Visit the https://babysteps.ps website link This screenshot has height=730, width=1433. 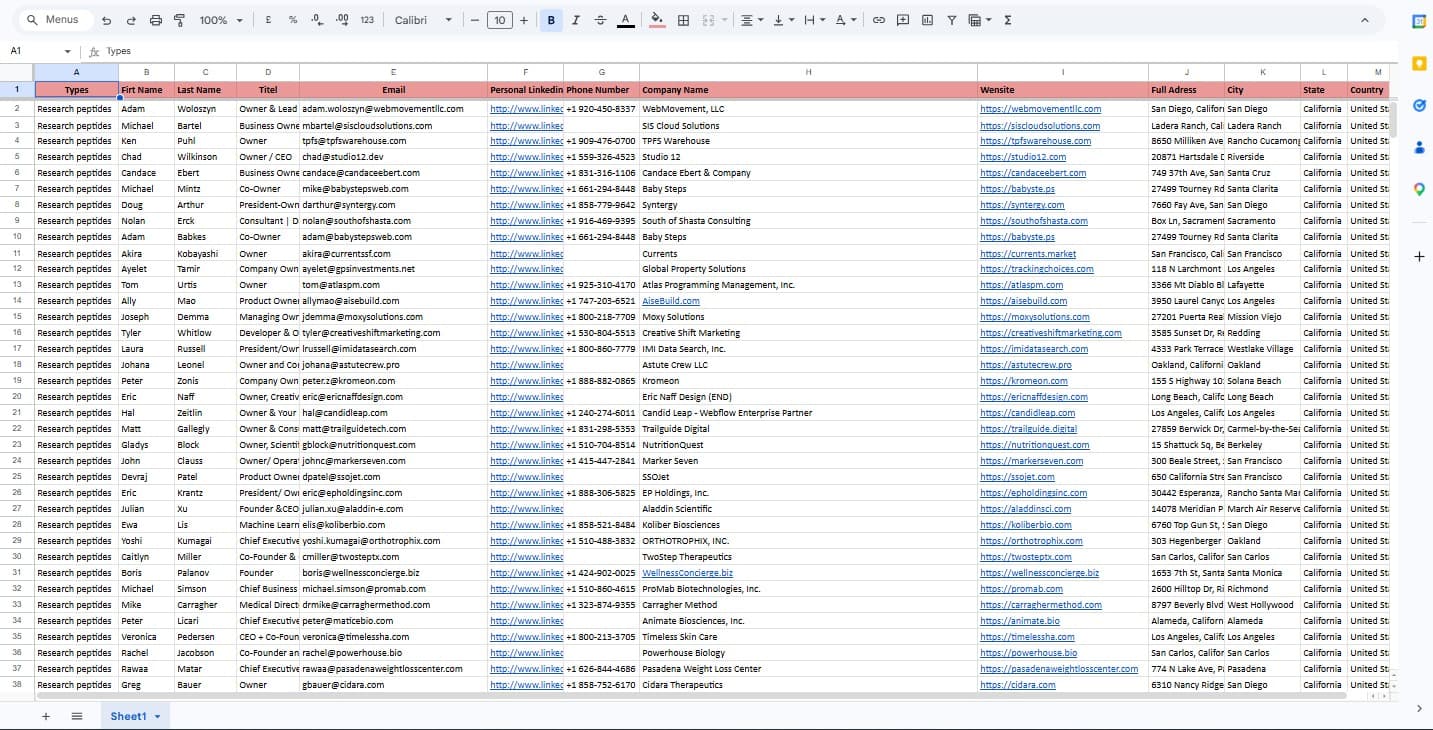coord(1020,188)
